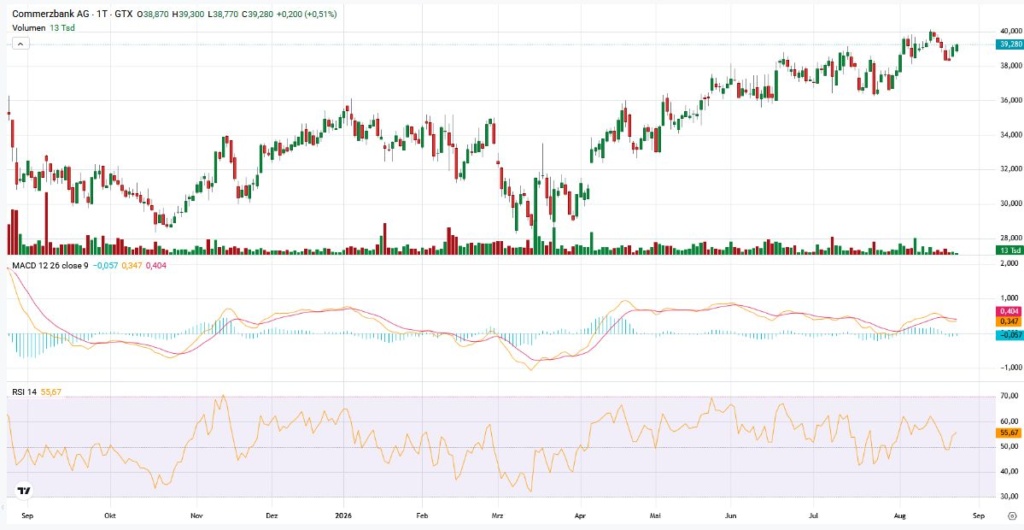The height and width of the screenshot is (530, 1024).
Task: Click the pink 0,404 value in MACD legend
Action: 156,266
